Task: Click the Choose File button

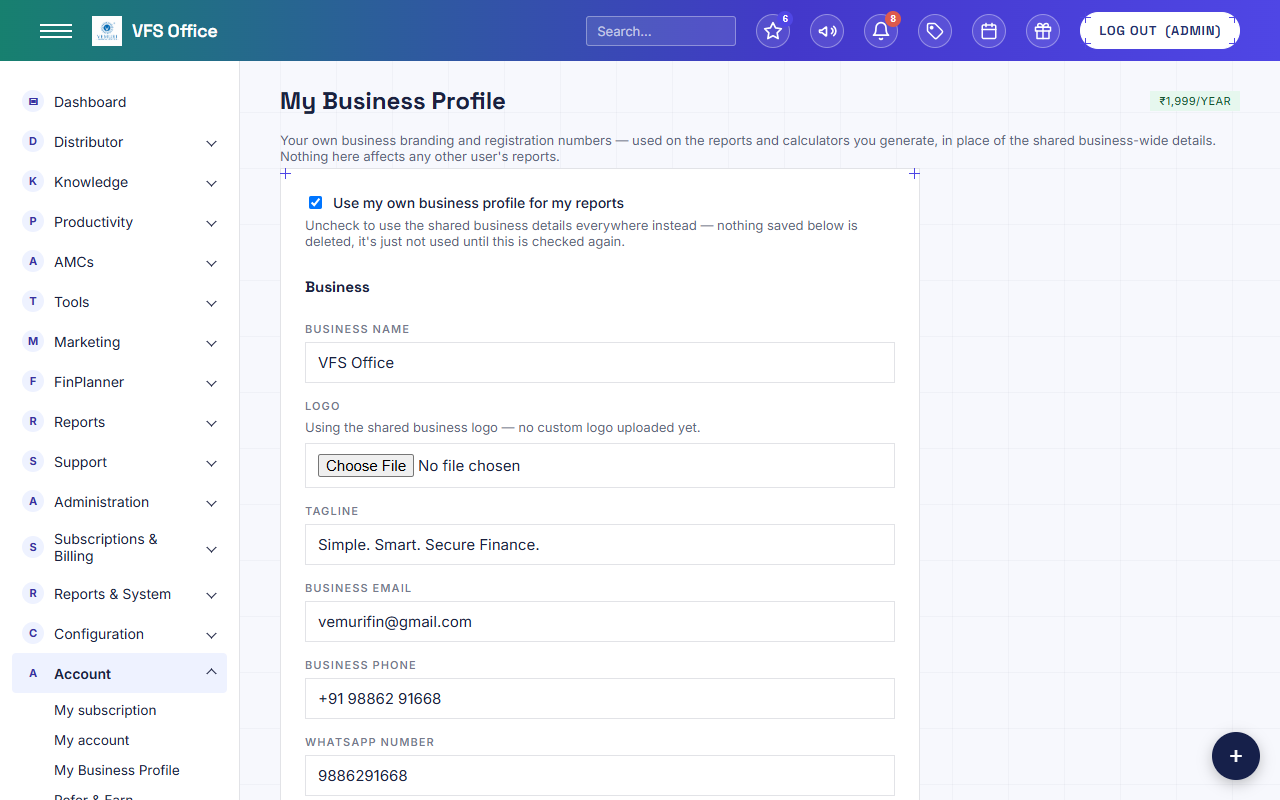Action: click(x=366, y=466)
